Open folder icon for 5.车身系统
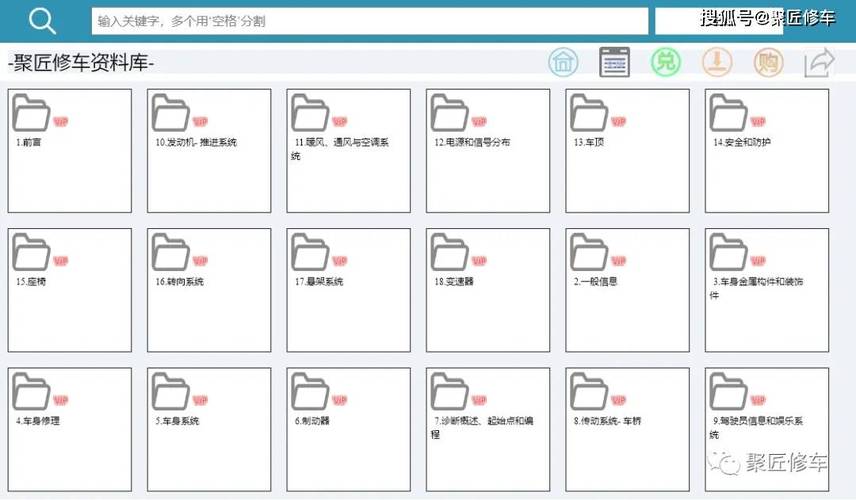The height and width of the screenshot is (500, 856). pyautogui.click(x=171, y=391)
